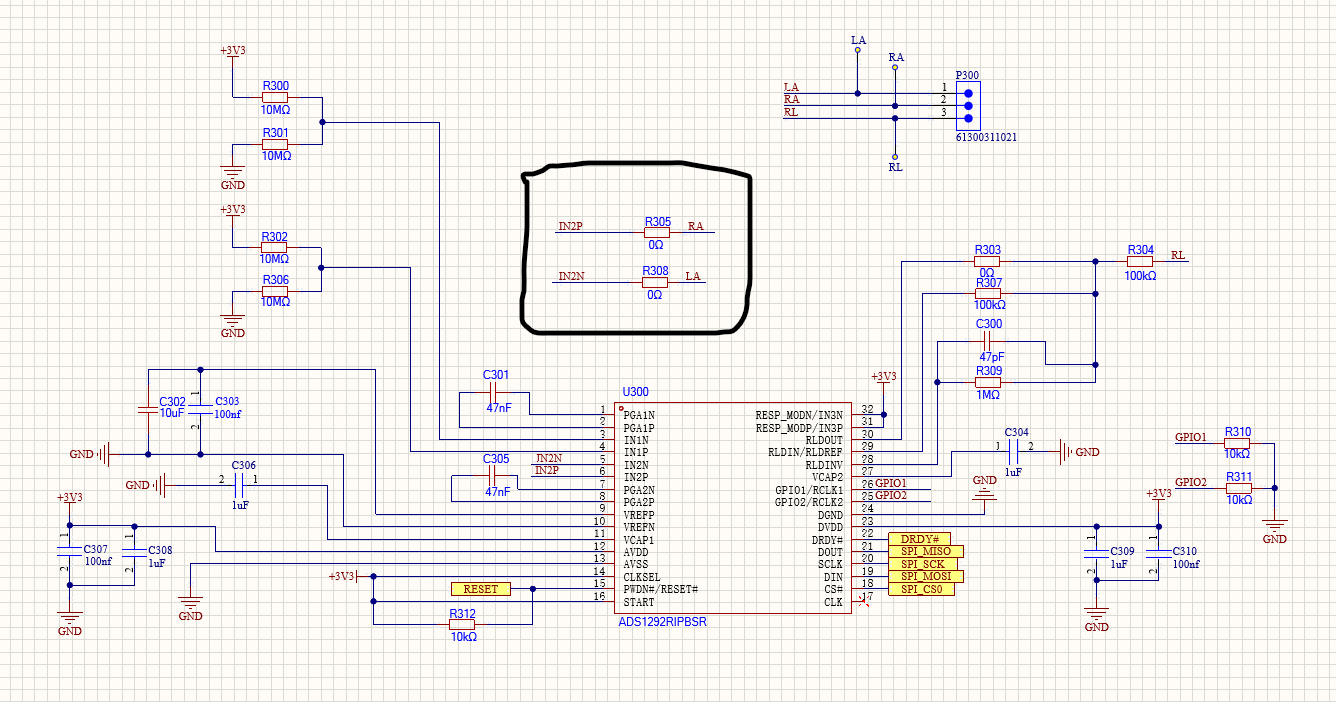Select the LA net label after R308

click(692, 275)
